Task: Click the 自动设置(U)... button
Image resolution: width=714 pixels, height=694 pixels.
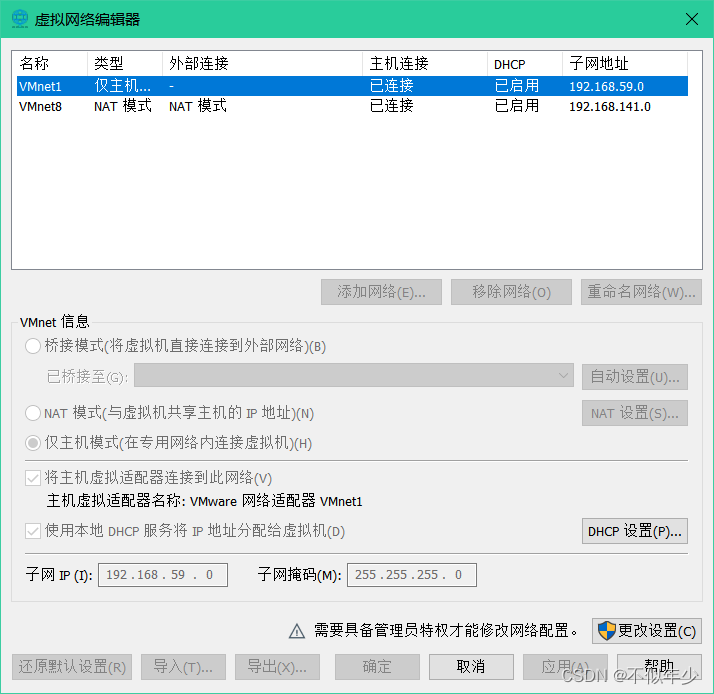Action: [635, 377]
